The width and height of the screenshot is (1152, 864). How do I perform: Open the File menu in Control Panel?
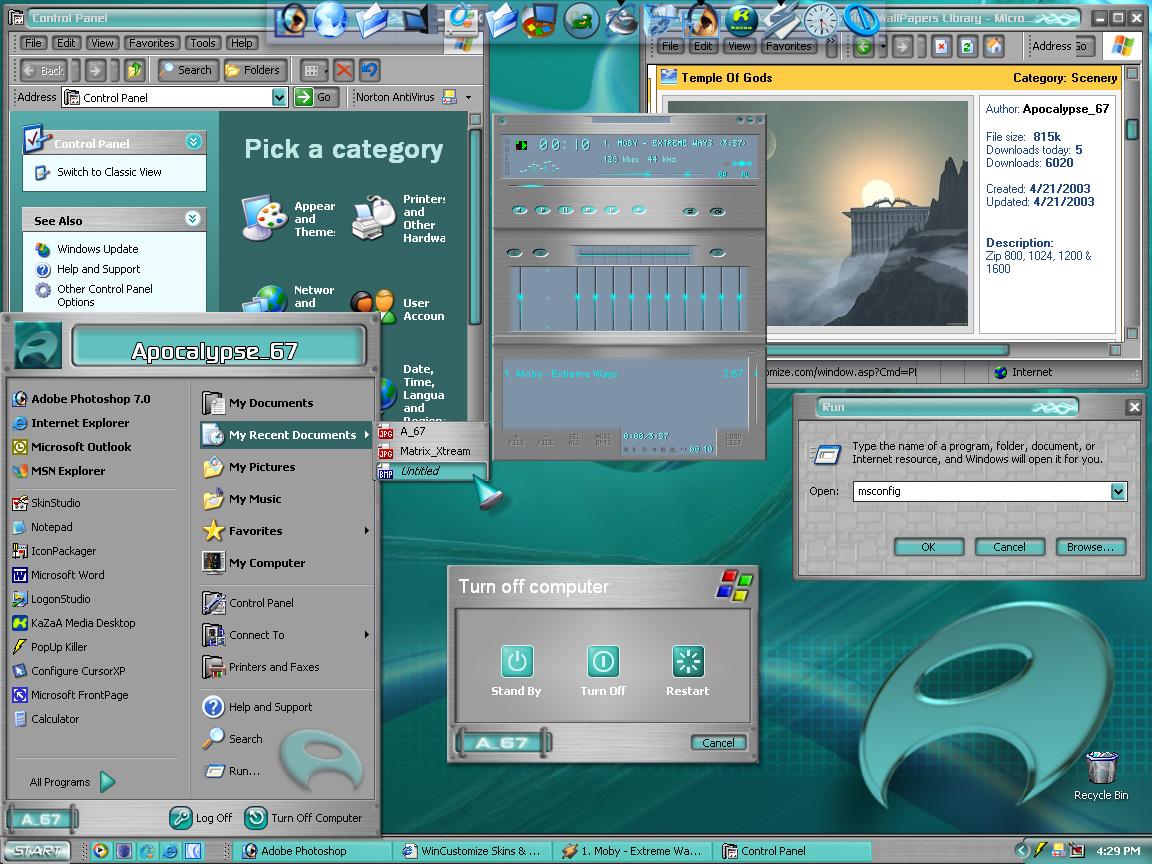point(33,43)
